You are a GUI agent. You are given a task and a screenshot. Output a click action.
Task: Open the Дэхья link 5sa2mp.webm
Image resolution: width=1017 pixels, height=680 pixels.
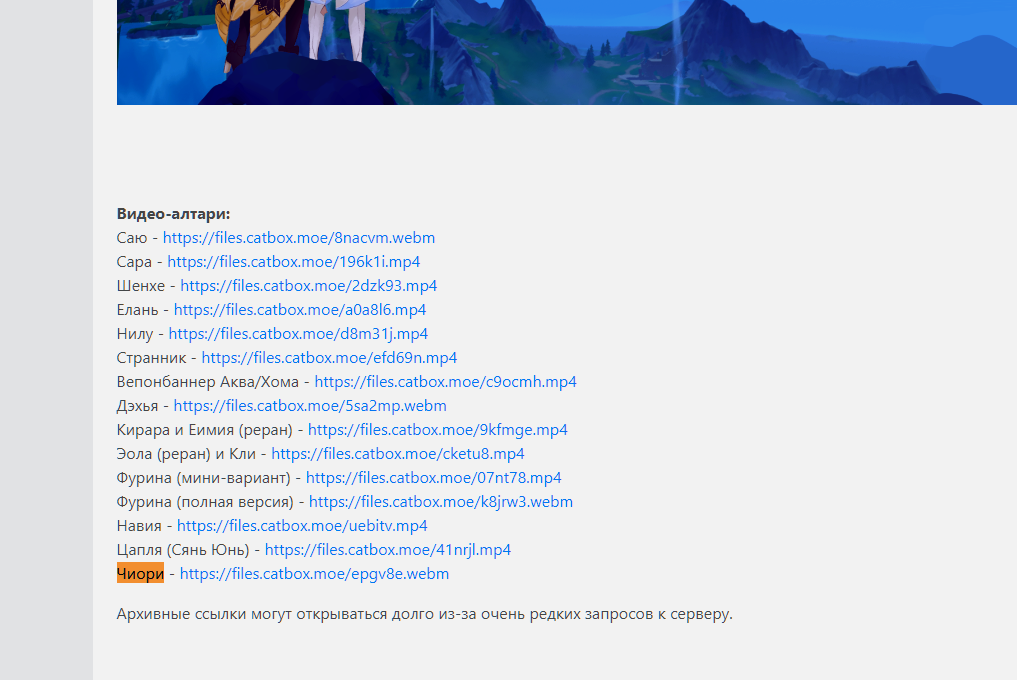tap(310, 406)
